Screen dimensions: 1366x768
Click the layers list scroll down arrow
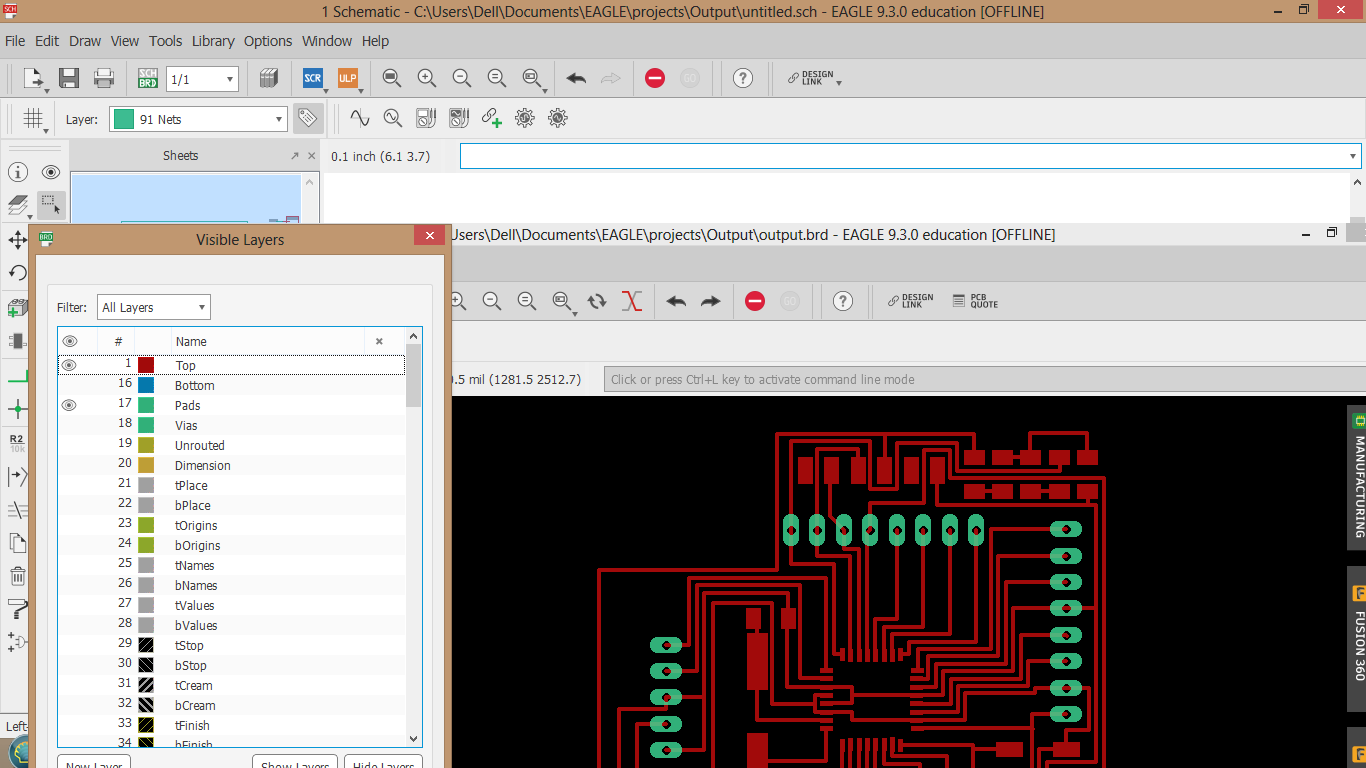coord(414,738)
